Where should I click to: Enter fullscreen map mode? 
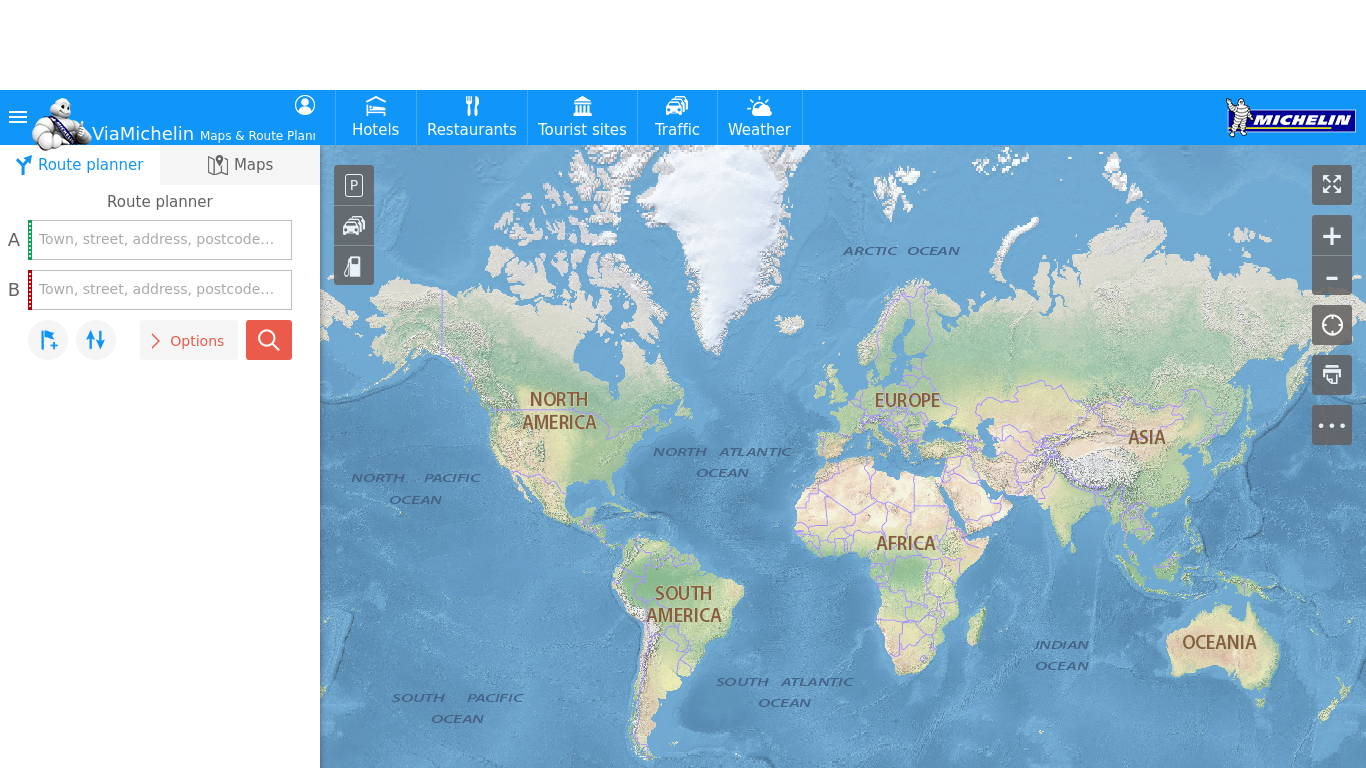(x=1331, y=185)
